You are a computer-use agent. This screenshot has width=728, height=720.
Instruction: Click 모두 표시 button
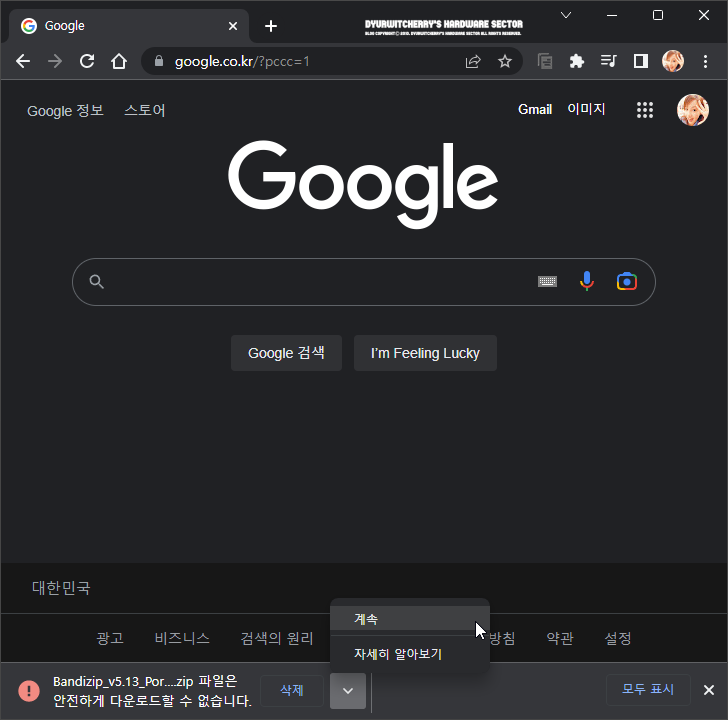click(648, 689)
